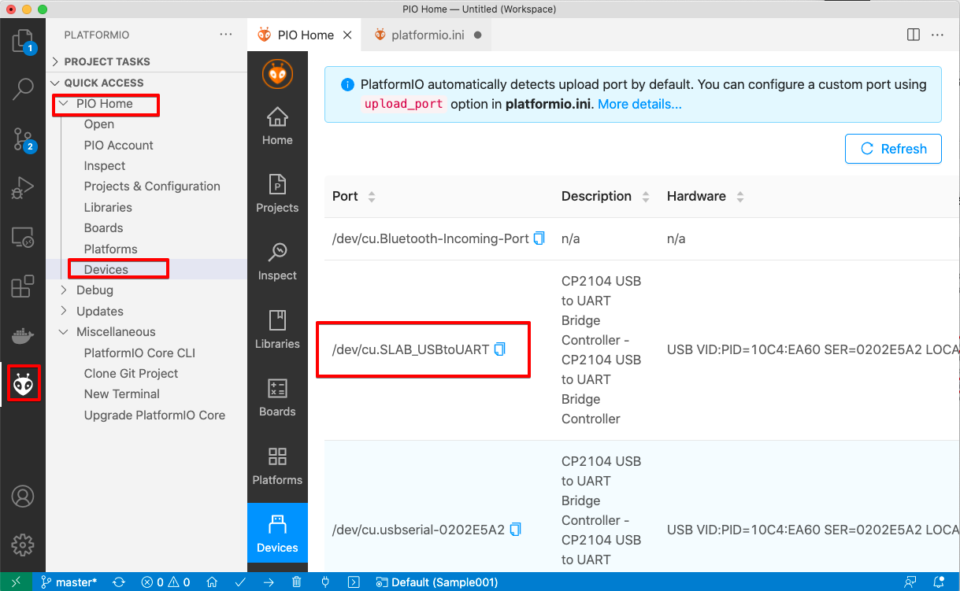This screenshot has height=591, width=960.
Task: Copy the /dev/cu.Bluetooth-Incoming-Port path
Action: (539, 238)
